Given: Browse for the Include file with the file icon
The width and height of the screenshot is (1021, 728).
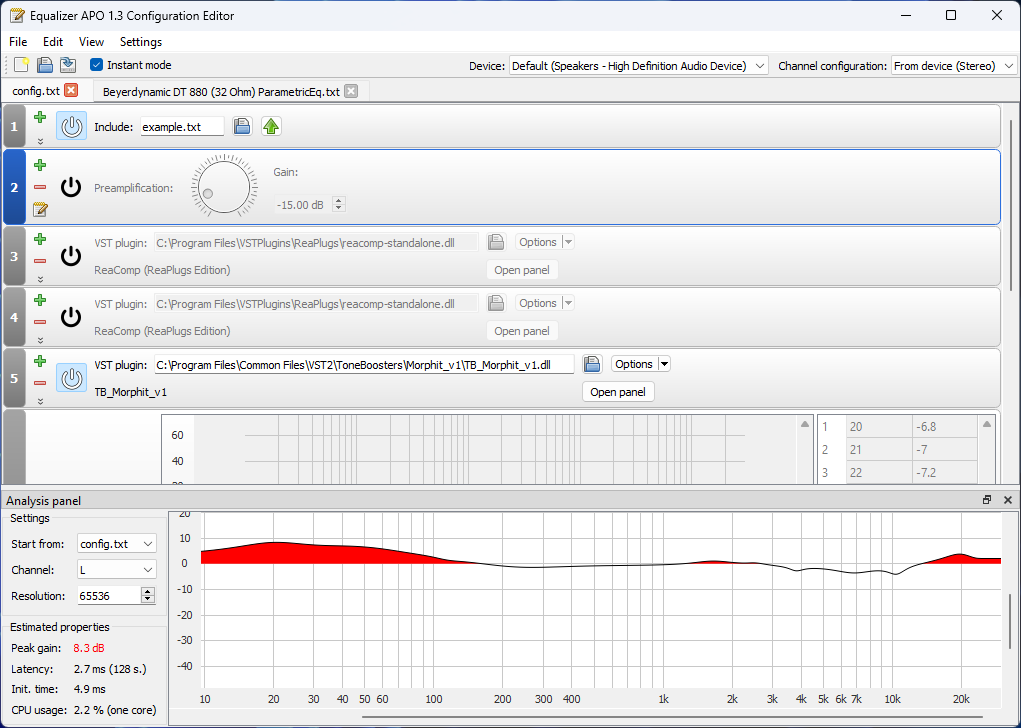Looking at the screenshot, I should pos(242,126).
